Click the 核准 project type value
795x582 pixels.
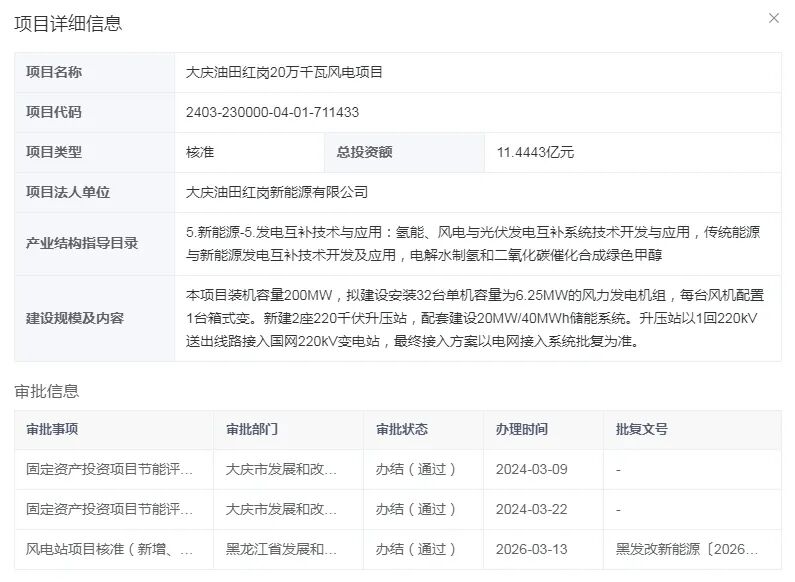[200, 152]
